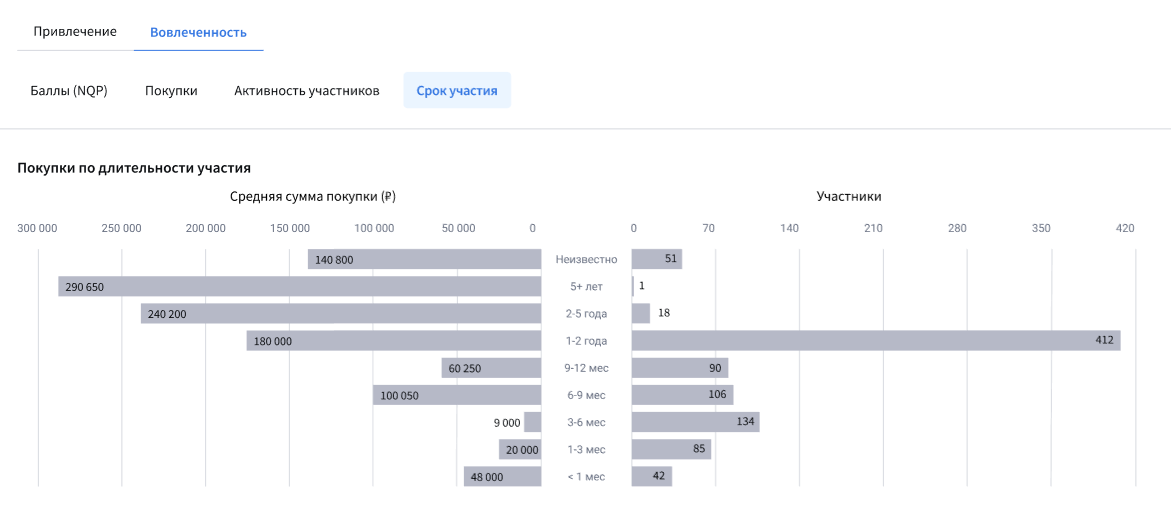This screenshot has height=505, width=1171.
Task: Select the 180 000 average purchase bar
Action: tap(393, 341)
